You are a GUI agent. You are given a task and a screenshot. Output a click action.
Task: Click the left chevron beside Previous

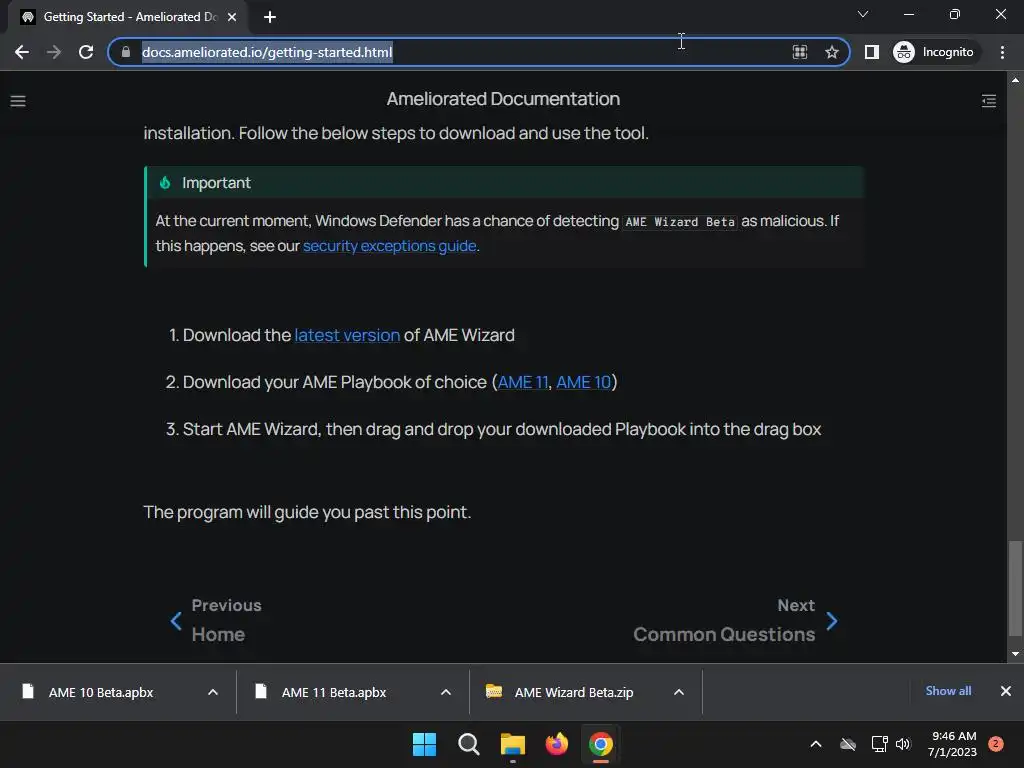176,621
